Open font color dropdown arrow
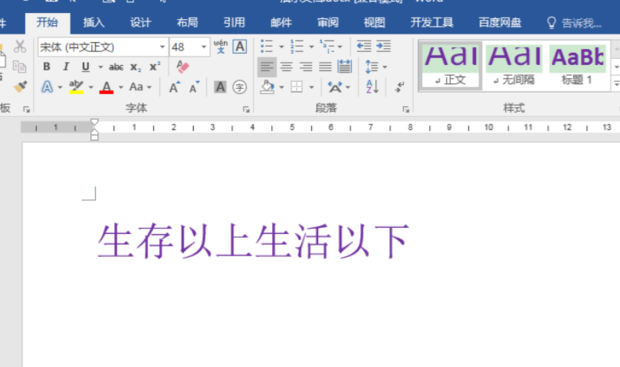 [x=121, y=87]
